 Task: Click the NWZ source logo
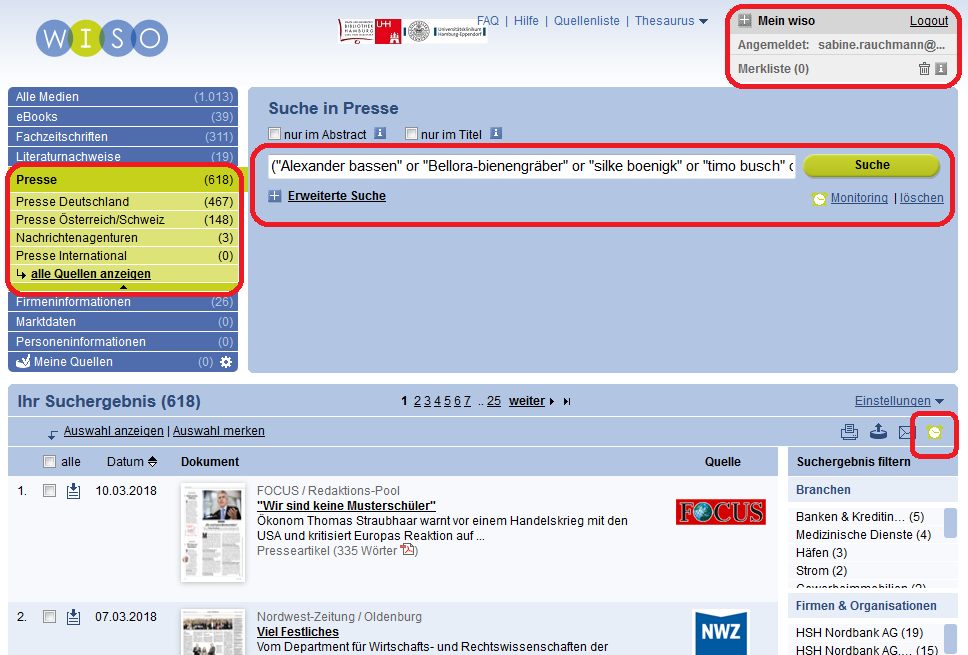coord(721,633)
